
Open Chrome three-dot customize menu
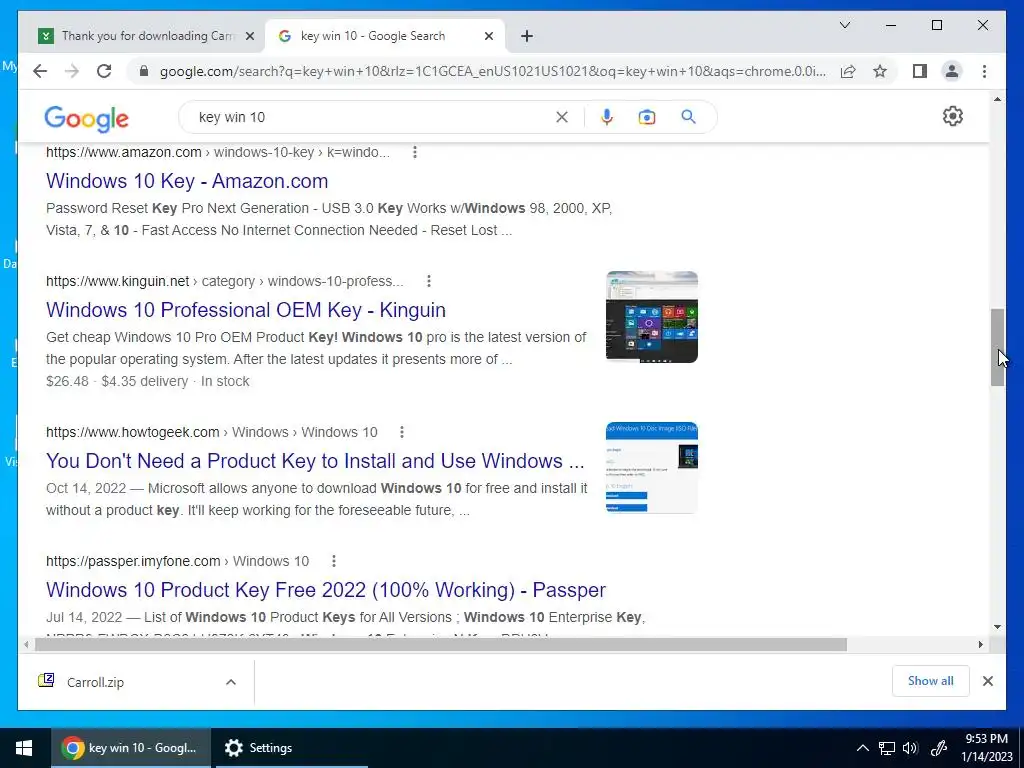click(x=984, y=71)
